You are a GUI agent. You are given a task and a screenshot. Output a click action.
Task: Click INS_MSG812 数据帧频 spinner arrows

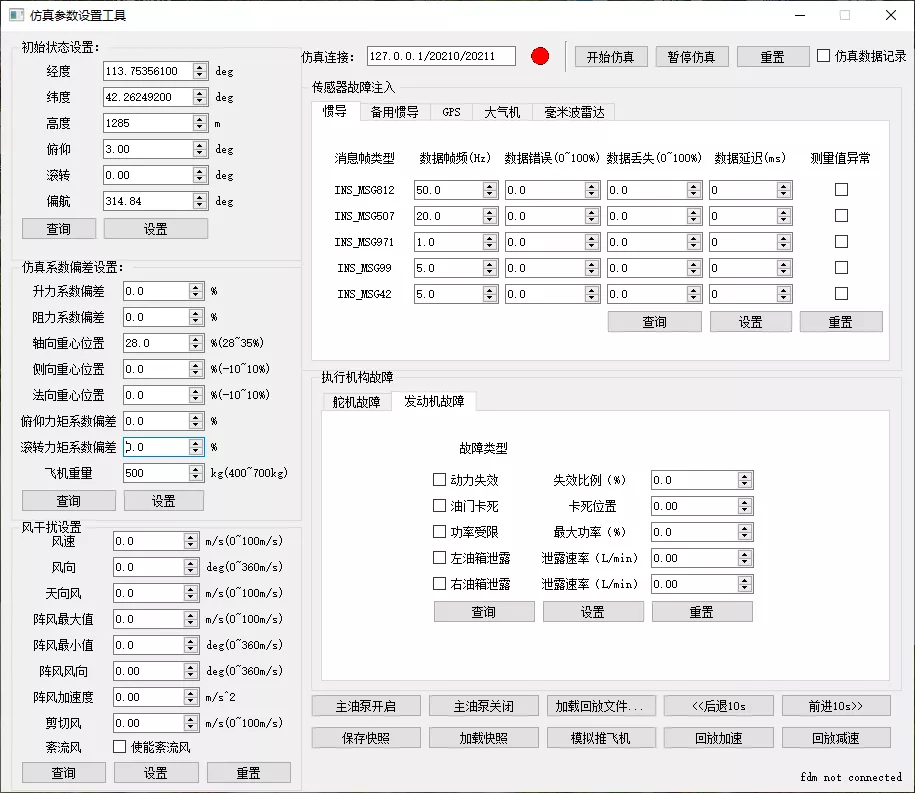click(490, 190)
